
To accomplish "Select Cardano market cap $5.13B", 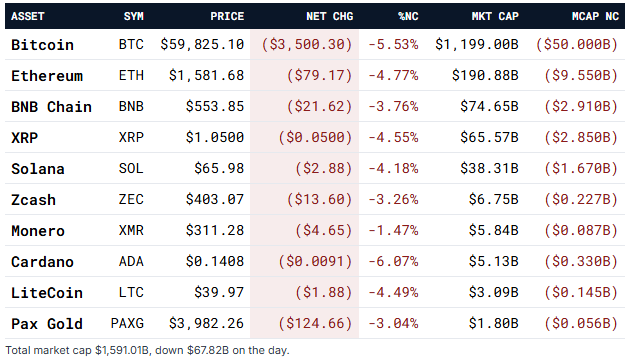I will click(x=494, y=261).
